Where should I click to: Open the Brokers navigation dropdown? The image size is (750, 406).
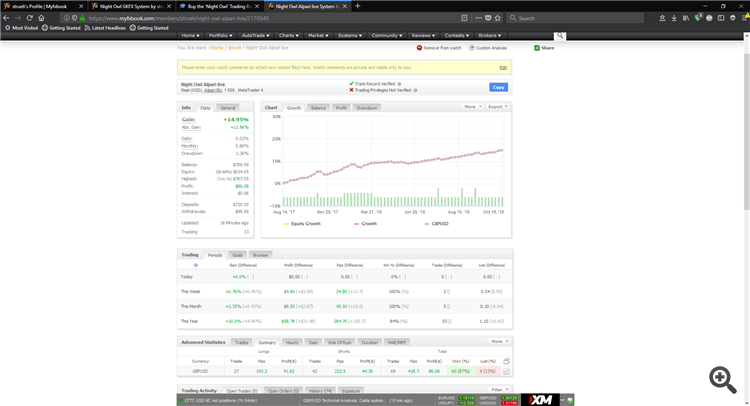click(x=490, y=35)
